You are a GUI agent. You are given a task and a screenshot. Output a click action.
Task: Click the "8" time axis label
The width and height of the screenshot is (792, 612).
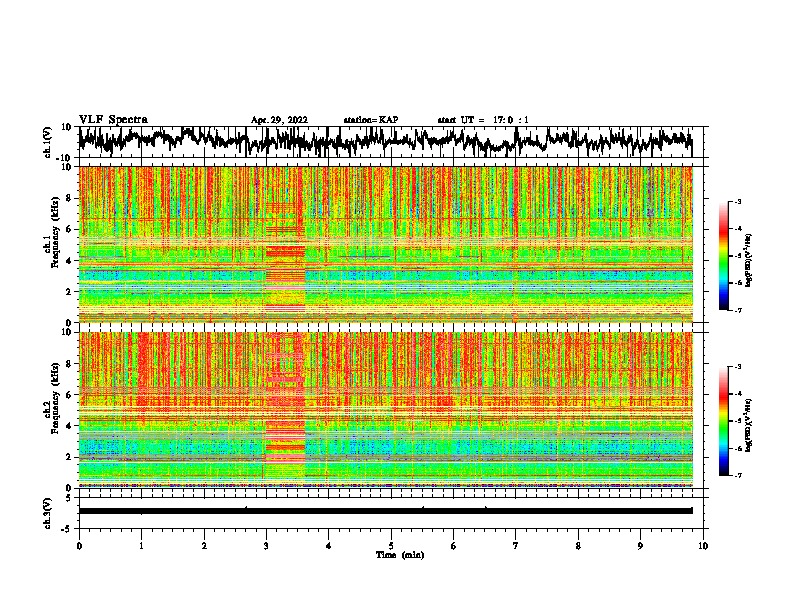[x=578, y=546]
